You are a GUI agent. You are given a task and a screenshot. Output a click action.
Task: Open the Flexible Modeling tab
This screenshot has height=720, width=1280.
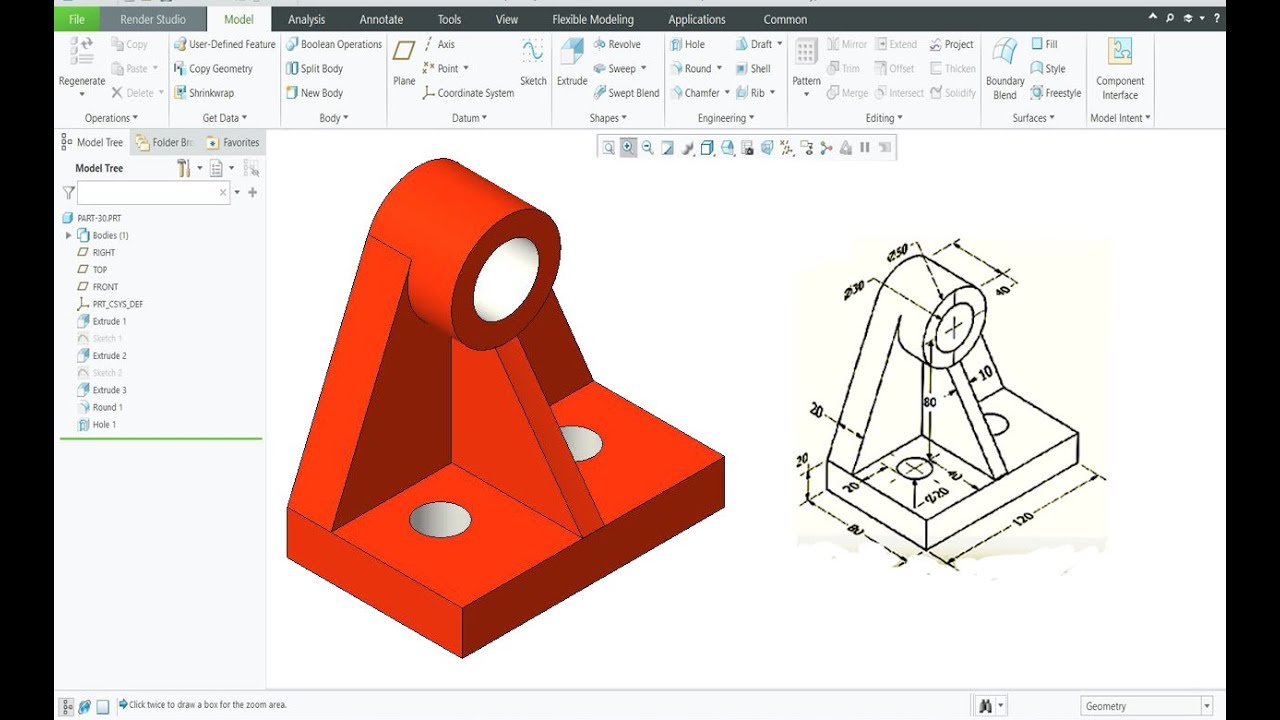point(593,19)
